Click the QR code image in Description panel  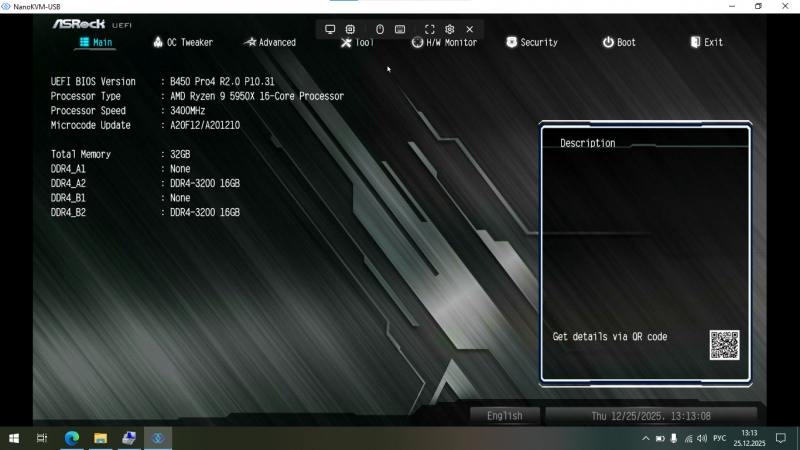724,345
